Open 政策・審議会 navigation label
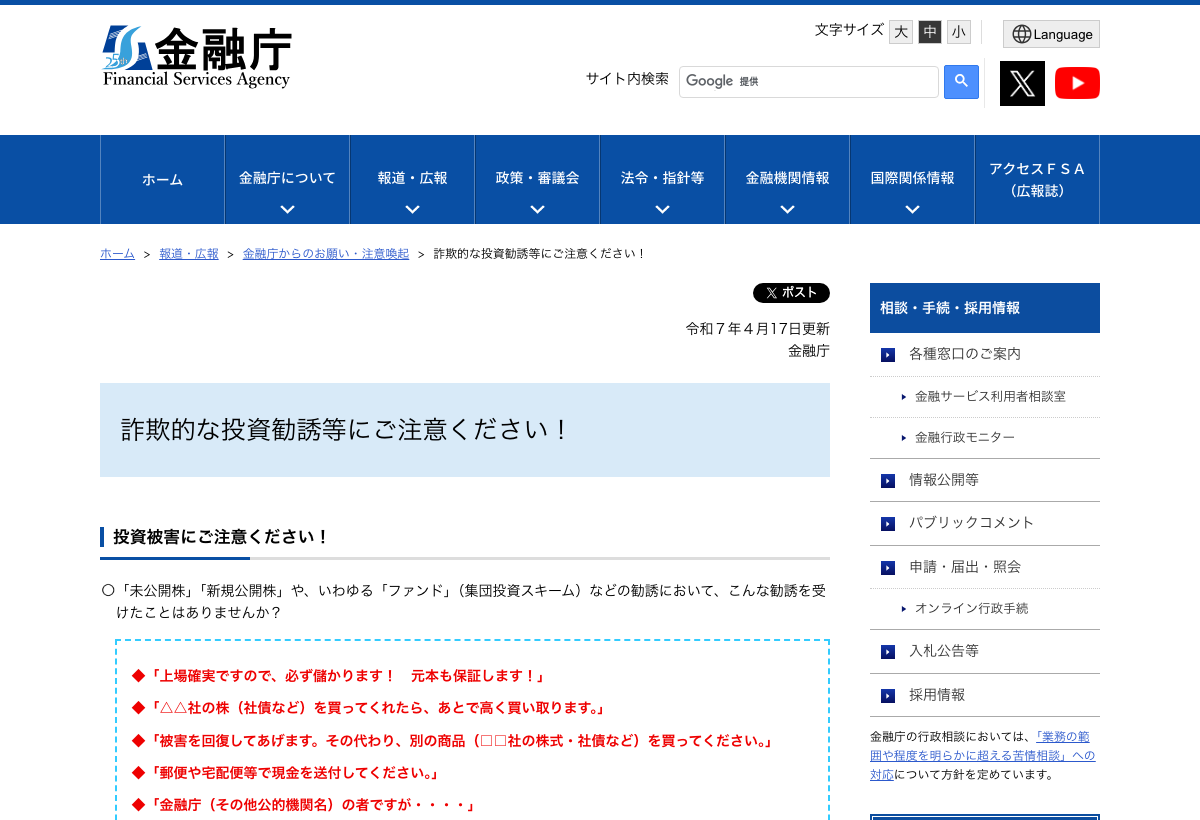1200x820 pixels. tap(537, 178)
